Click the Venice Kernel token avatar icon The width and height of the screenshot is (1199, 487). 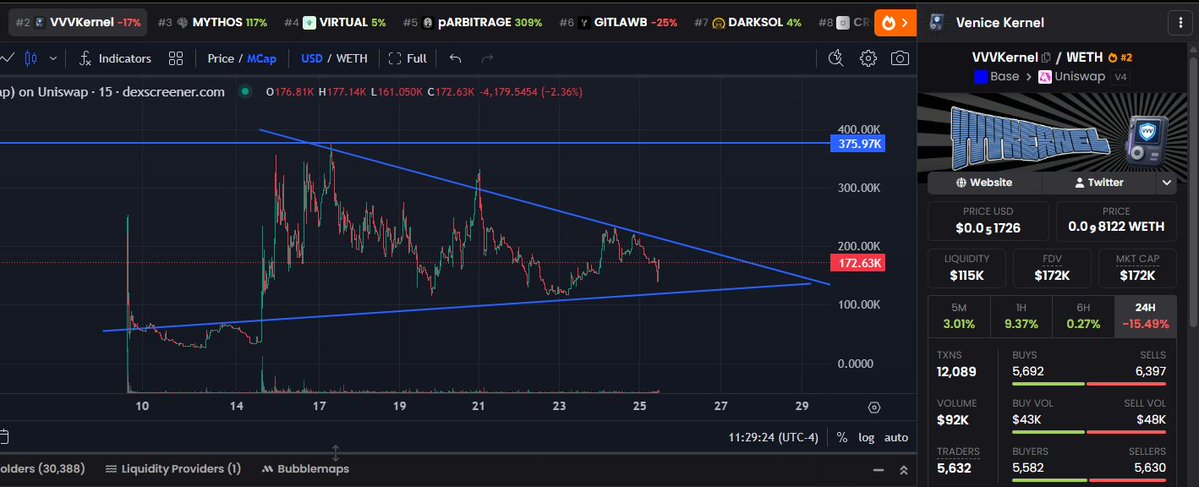pos(935,23)
